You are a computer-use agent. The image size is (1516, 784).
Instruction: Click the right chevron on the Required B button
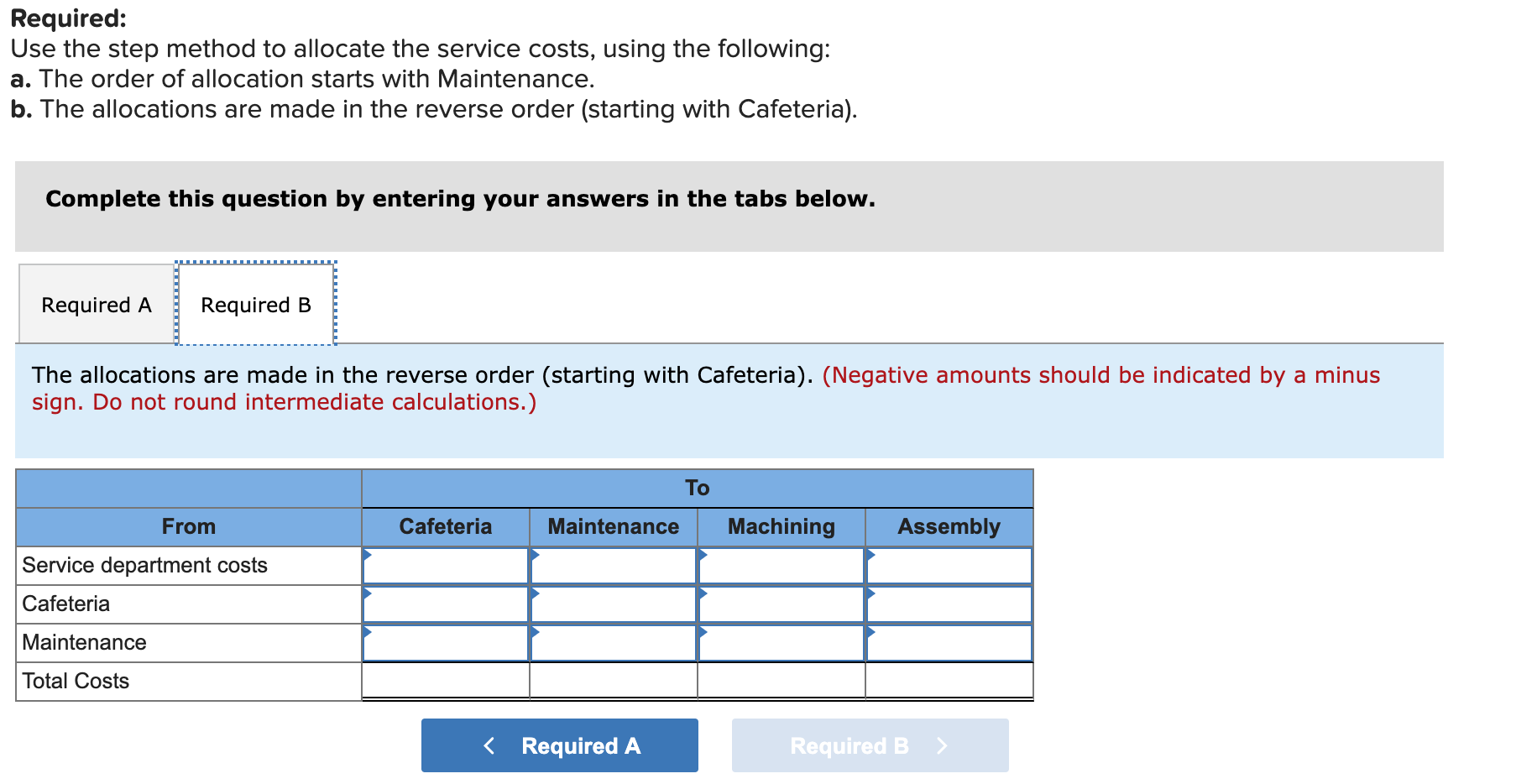point(943,745)
